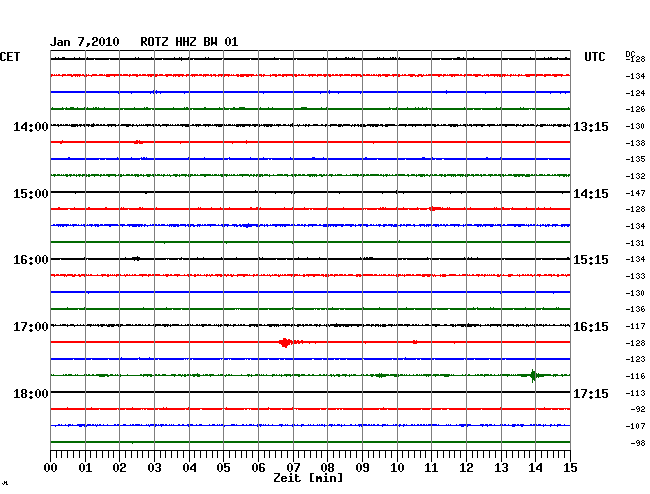Click the 'UTC' axis heading

pos(594,57)
